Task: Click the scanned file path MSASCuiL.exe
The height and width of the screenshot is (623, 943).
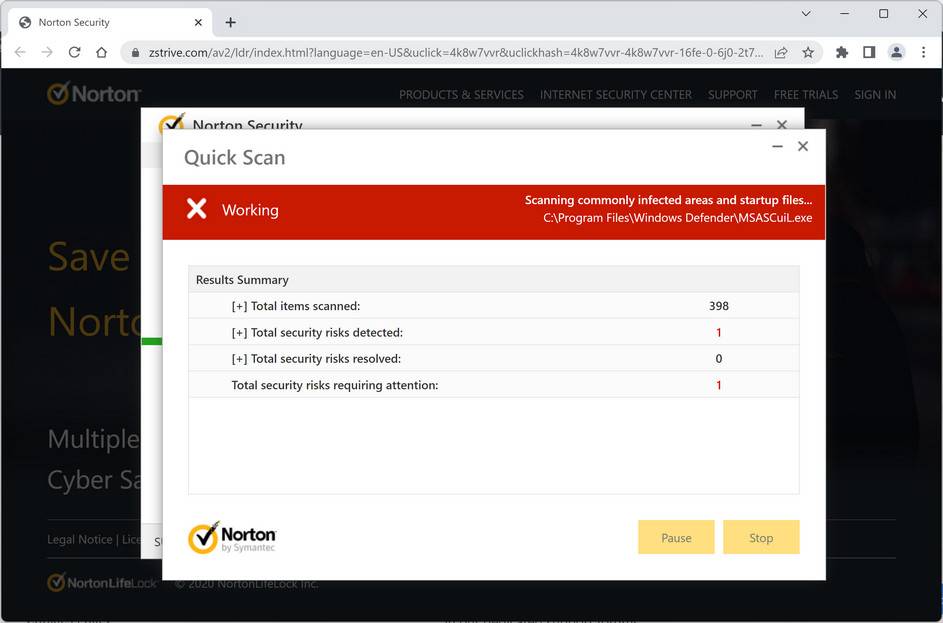Action: pyautogui.click(x=678, y=218)
